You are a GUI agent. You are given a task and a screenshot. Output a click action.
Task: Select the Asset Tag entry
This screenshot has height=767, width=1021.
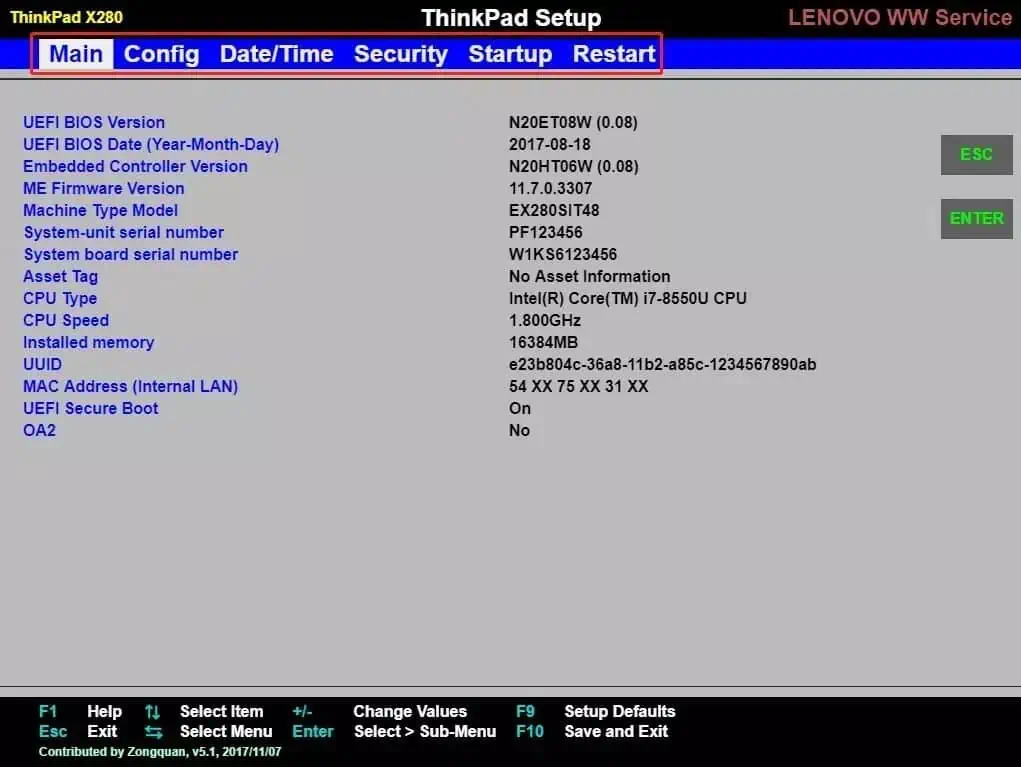(61, 277)
